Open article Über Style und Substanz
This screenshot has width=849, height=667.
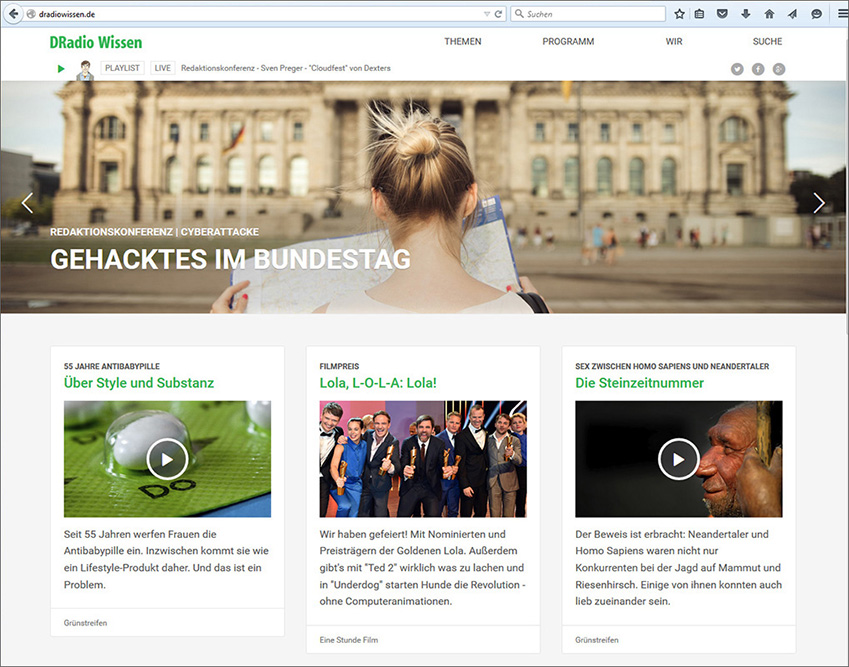tap(139, 383)
